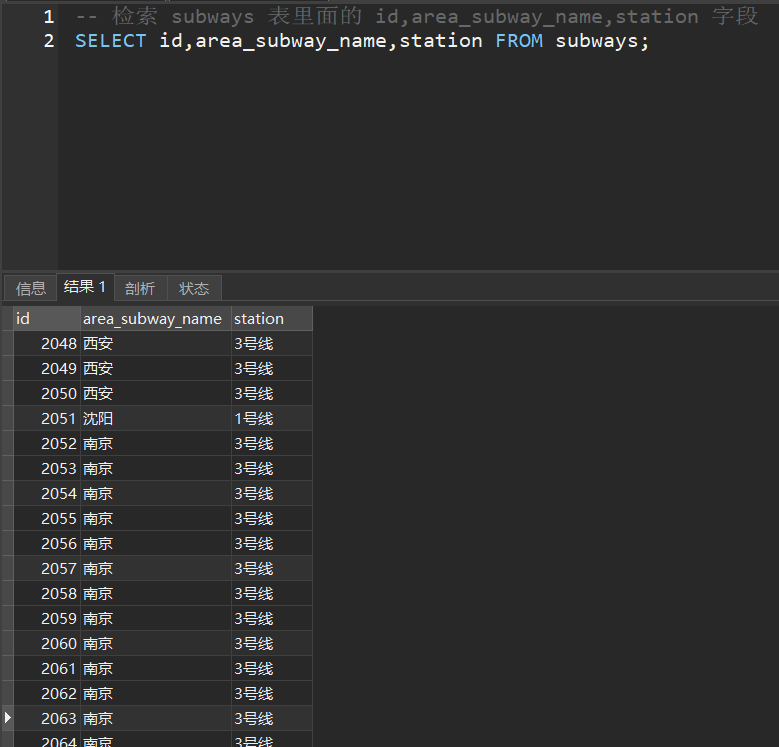Select the 西安 cell in row 2049
Image resolution: width=779 pixels, height=747 pixels.
(156, 369)
